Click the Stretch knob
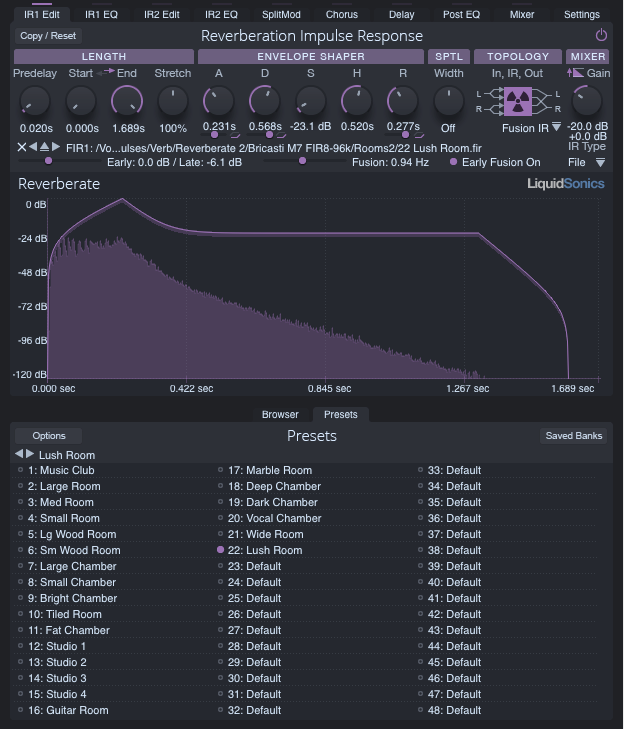Viewport: 624px width, 729px height. point(173,101)
